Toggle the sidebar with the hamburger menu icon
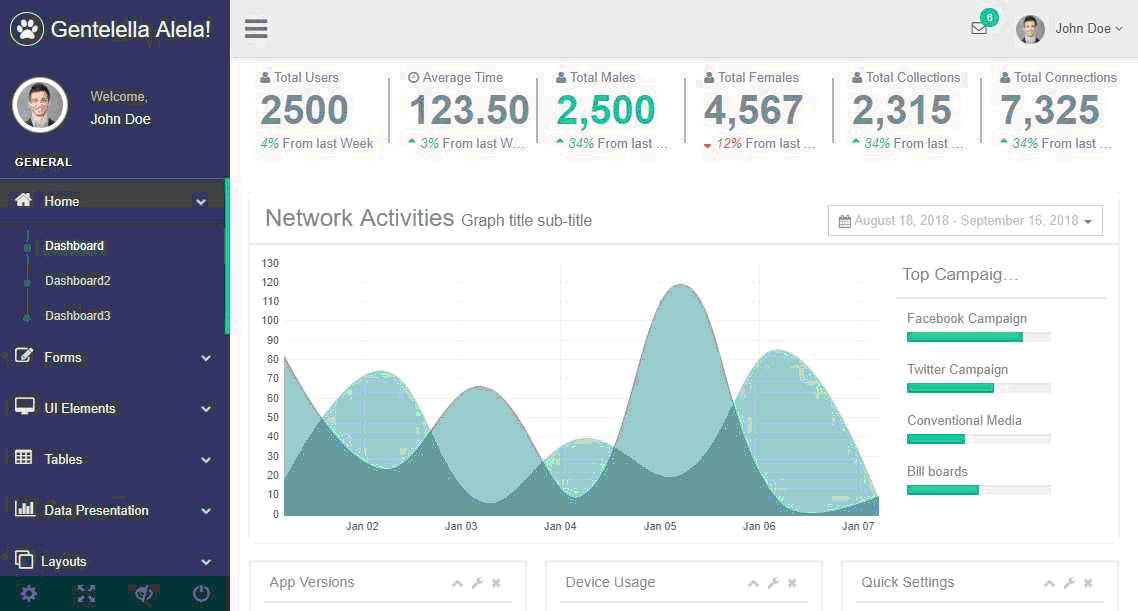 (256, 28)
